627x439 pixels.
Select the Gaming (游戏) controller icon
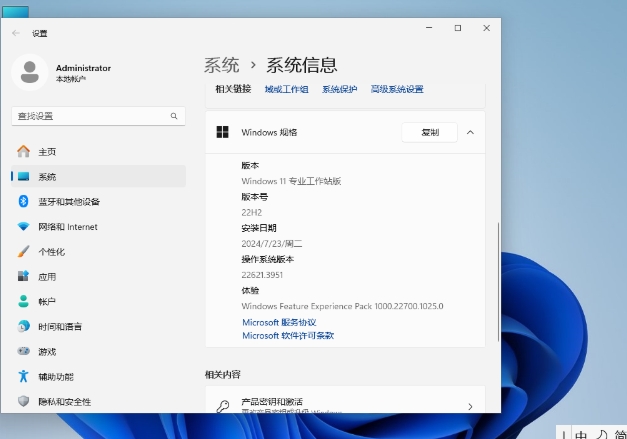point(23,352)
